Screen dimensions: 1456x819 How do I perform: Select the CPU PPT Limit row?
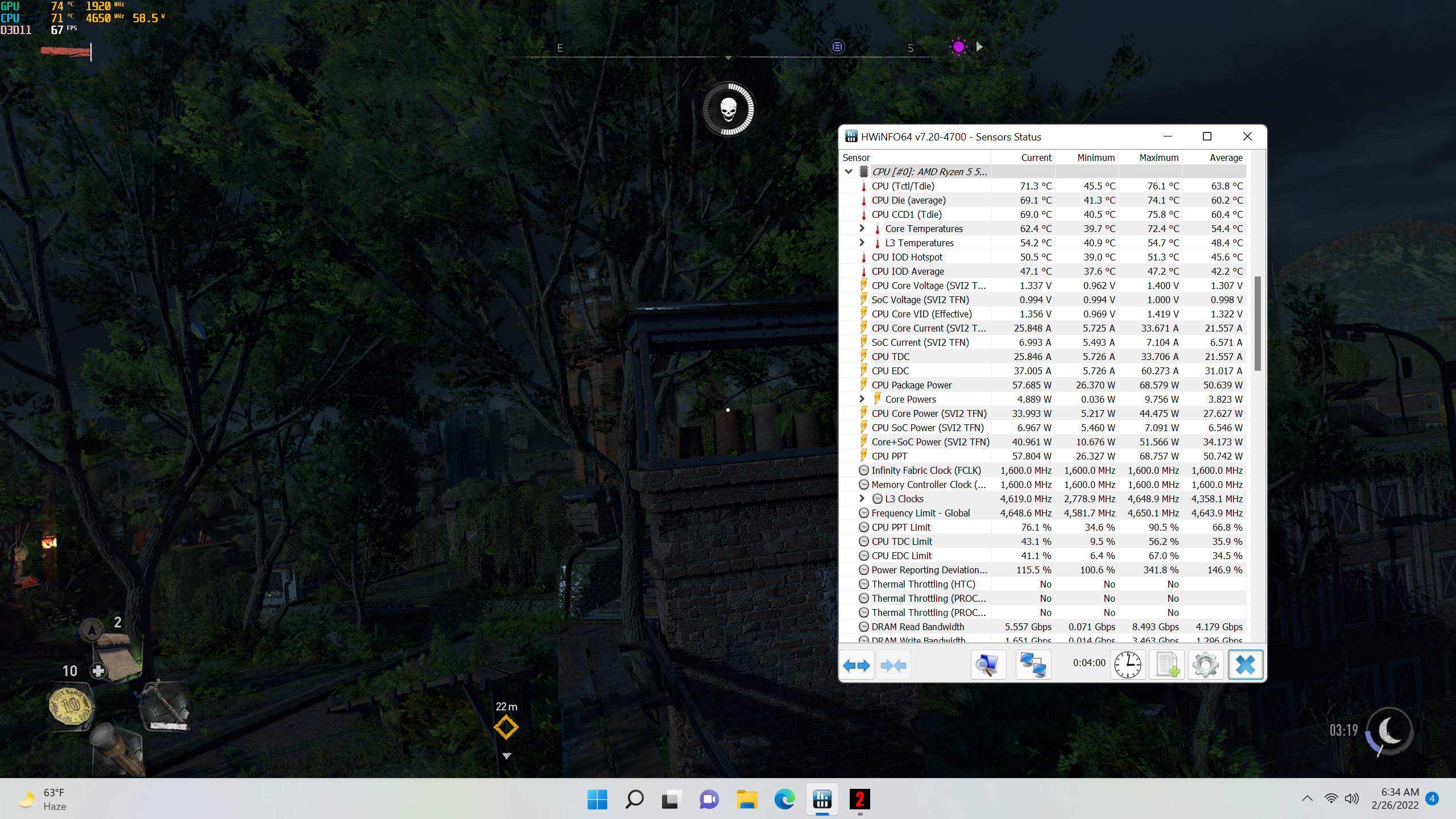pos(1043,527)
